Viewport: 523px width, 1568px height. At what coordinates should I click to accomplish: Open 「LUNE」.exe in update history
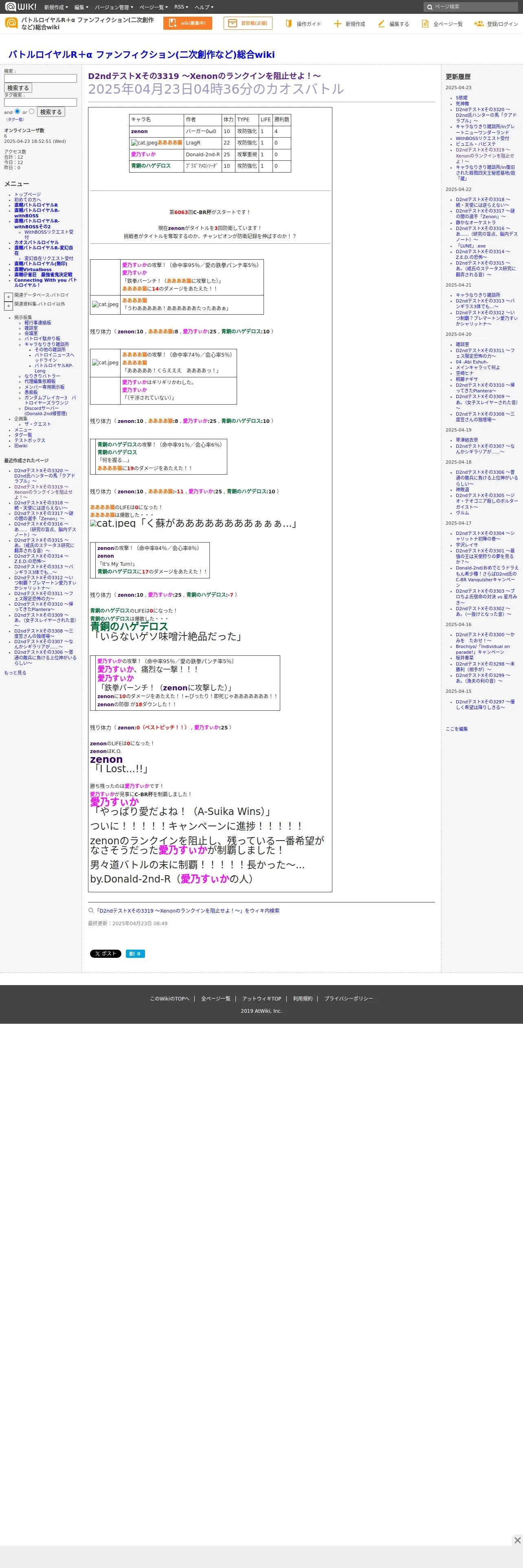470,246
